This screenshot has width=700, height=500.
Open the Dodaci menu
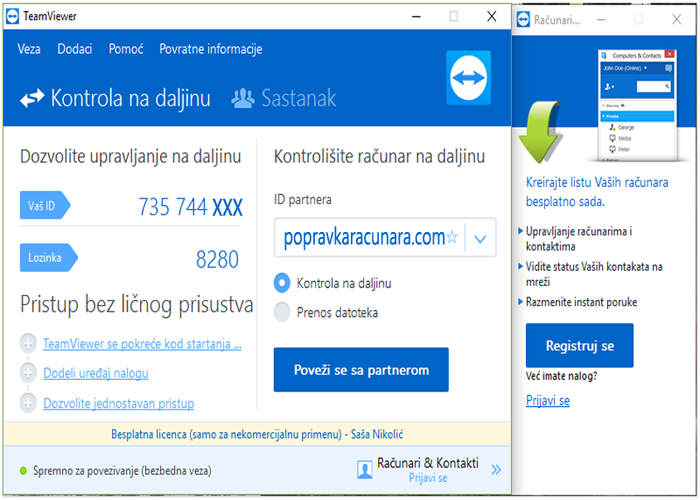tap(75, 49)
